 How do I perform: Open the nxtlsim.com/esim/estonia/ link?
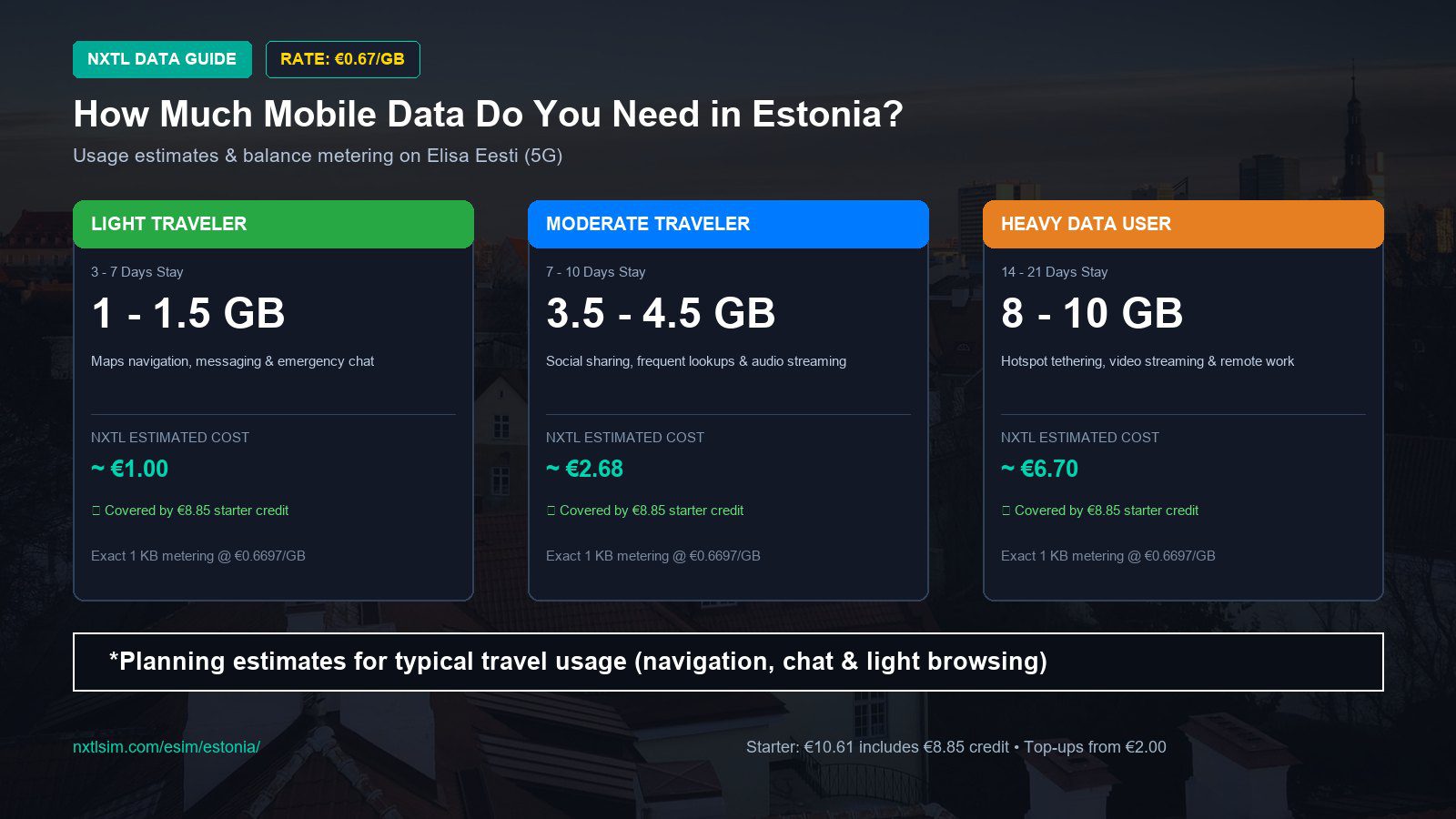(x=167, y=747)
